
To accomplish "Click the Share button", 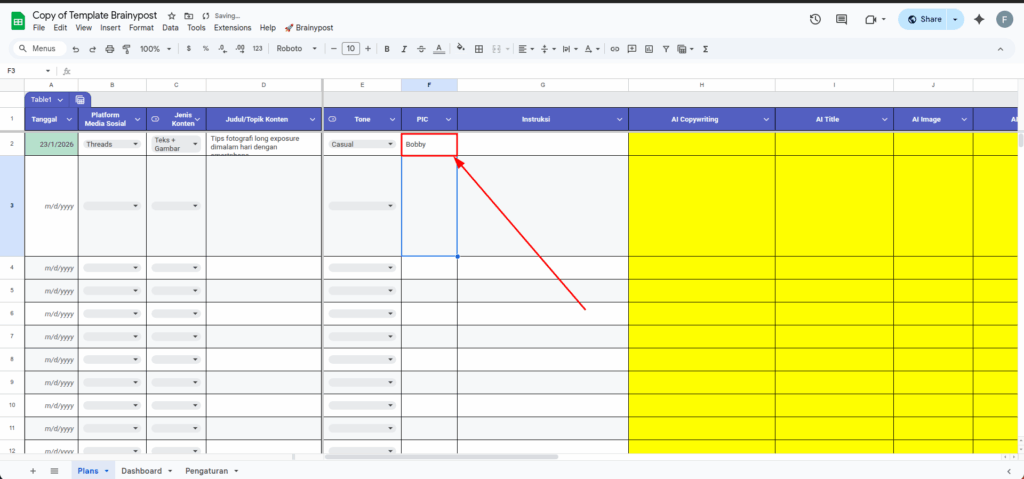I will 923,19.
